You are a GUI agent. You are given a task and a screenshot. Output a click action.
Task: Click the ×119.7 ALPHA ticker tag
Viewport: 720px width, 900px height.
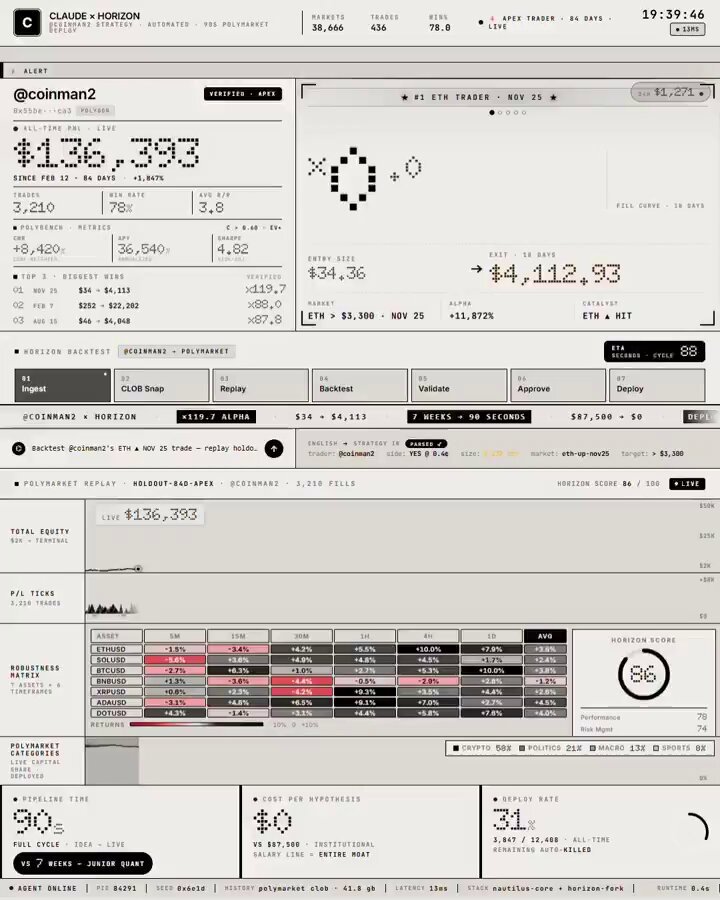216,417
